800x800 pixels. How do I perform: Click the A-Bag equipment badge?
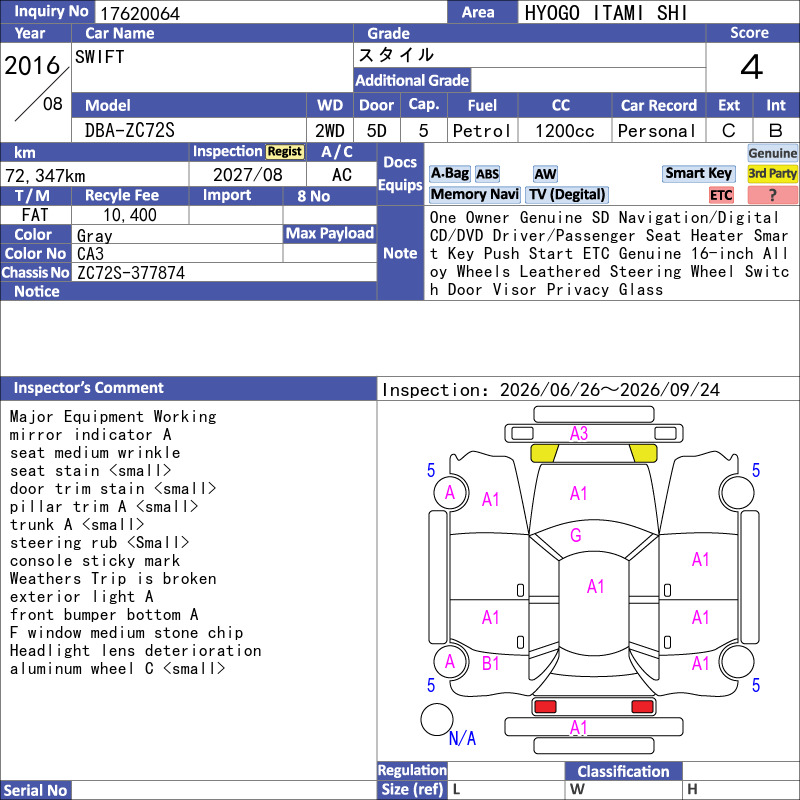[x=449, y=174]
